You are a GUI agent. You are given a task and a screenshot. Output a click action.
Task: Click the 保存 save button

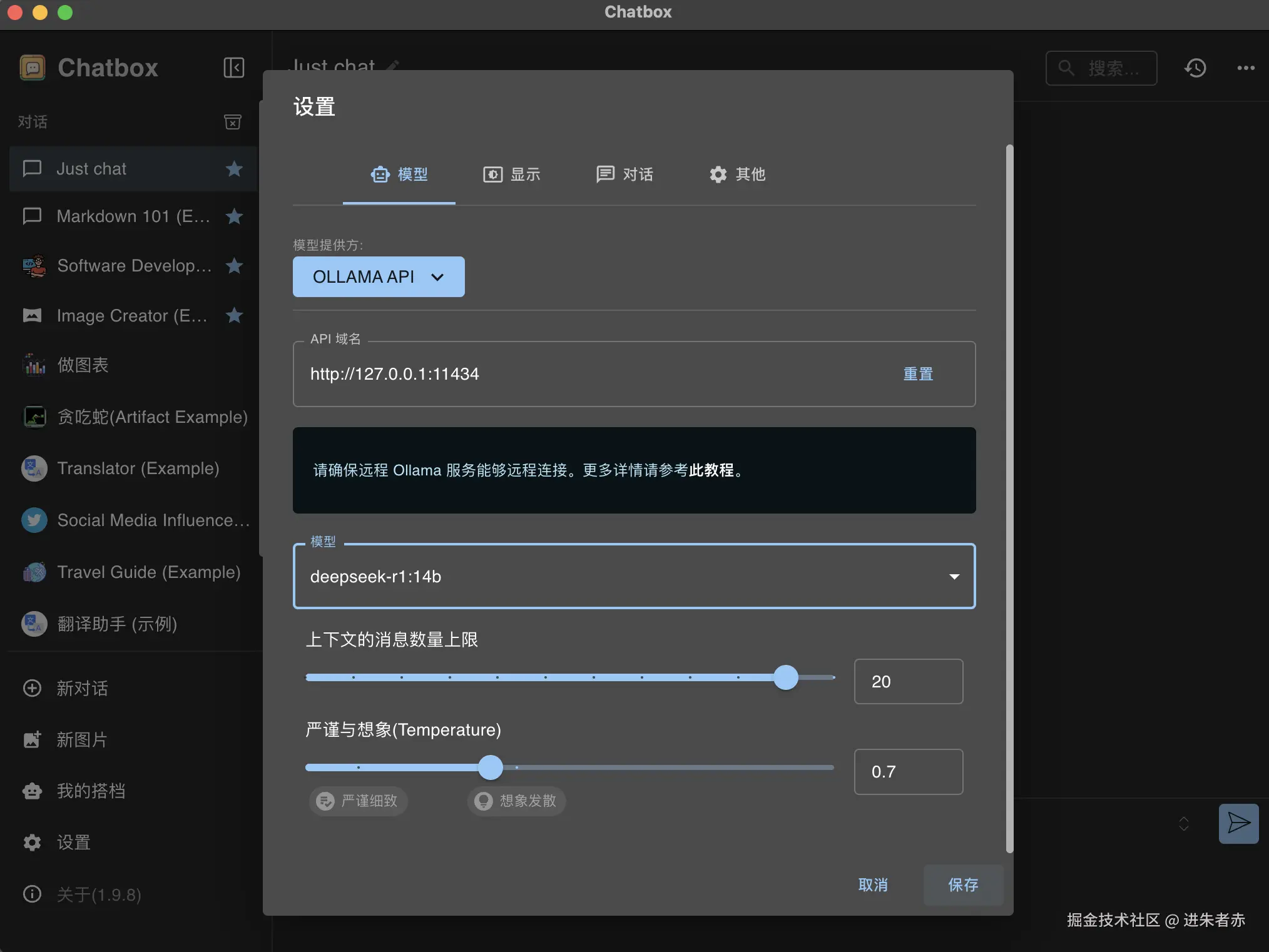click(963, 884)
